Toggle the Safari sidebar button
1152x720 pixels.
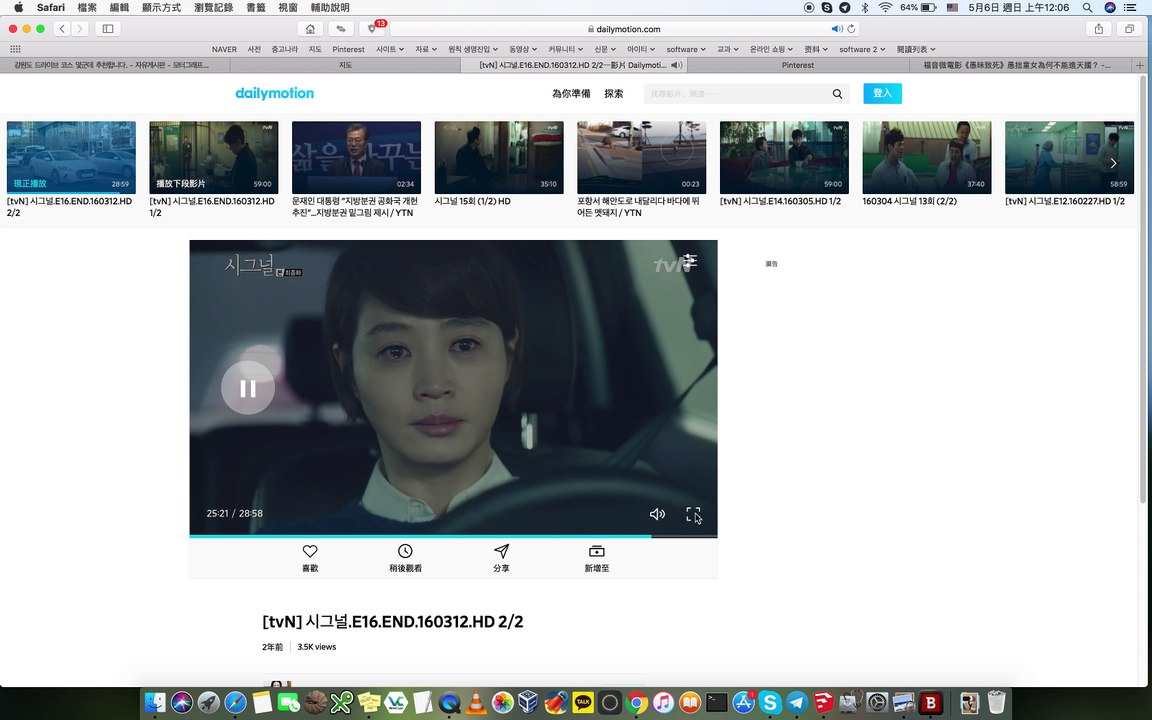tap(107, 29)
